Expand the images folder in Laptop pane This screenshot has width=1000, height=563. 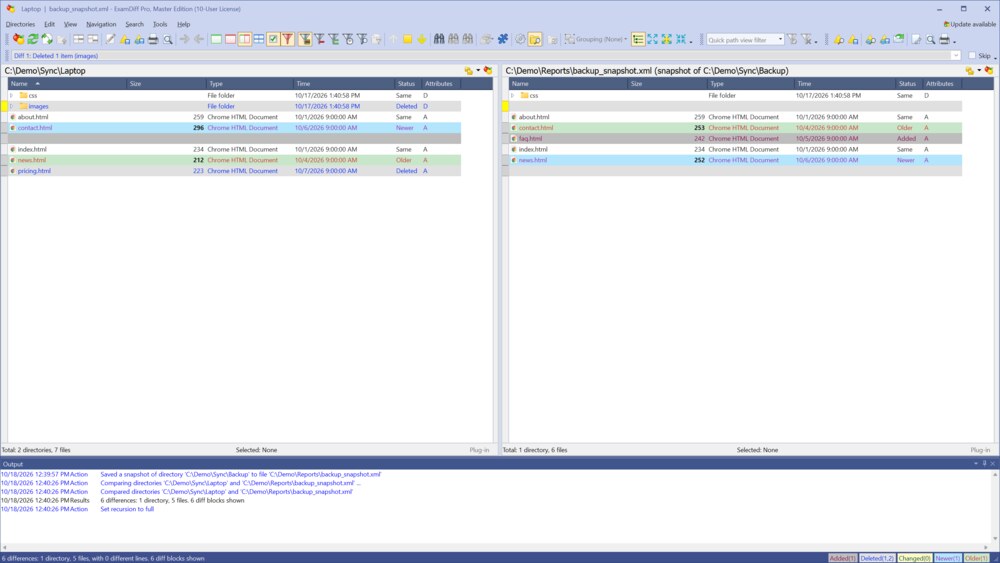pos(11,106)
